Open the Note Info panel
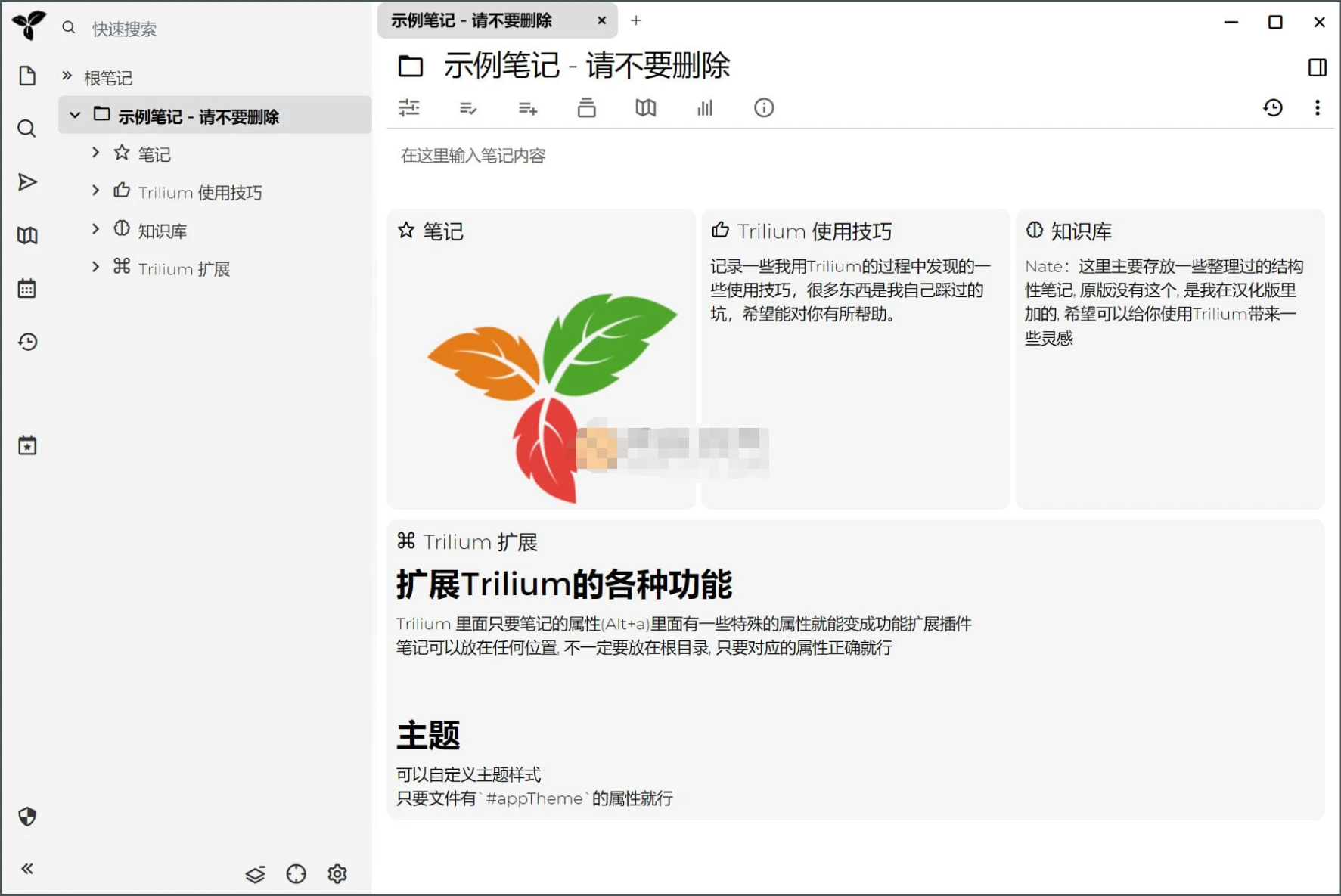 [x=764, y=108]
